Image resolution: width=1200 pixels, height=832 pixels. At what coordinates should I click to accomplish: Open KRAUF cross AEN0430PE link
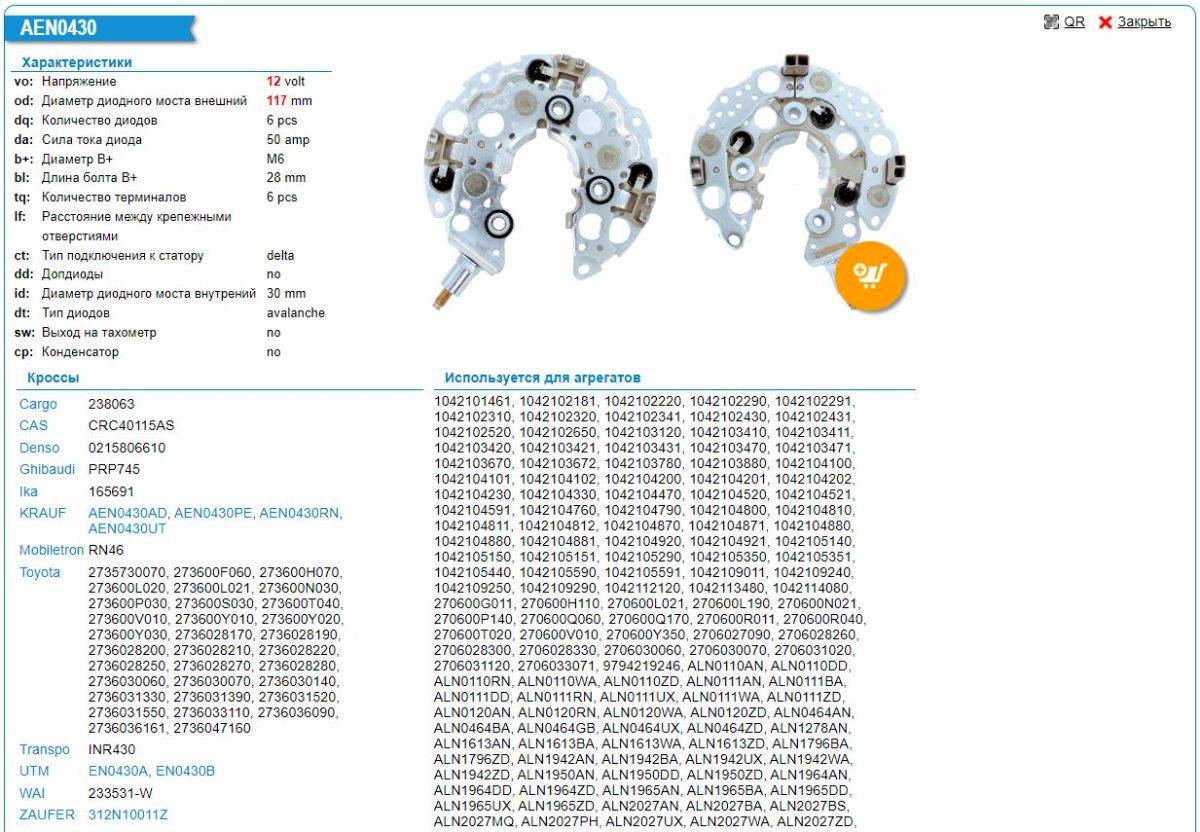click(x=213, y=513)
